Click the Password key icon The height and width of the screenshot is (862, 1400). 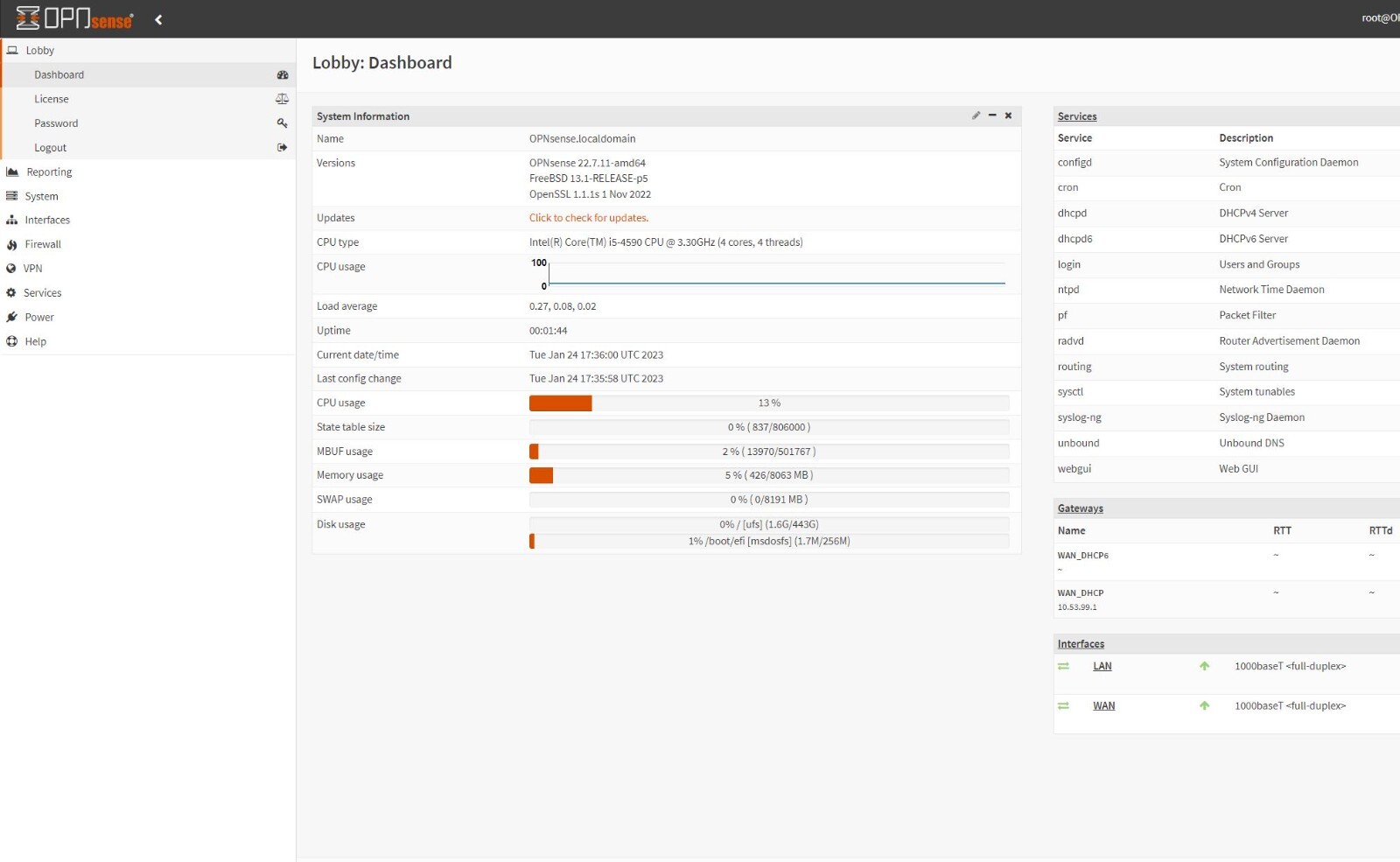(282, 123)
